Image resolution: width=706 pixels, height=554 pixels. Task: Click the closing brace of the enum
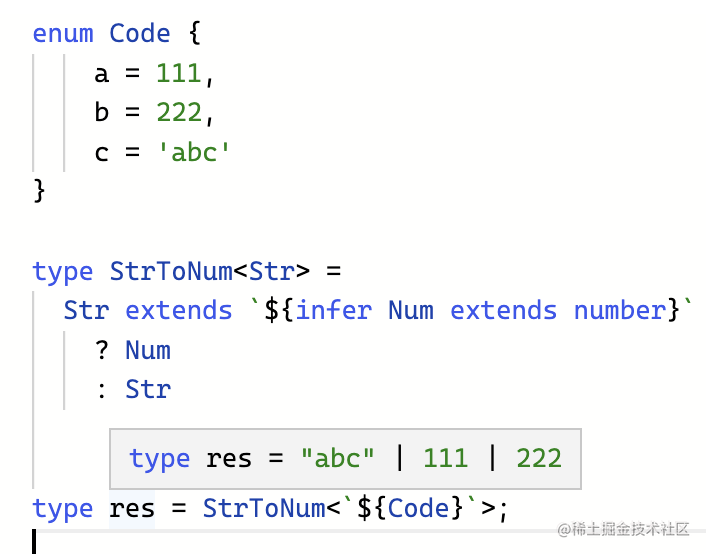[x=39, y=190]
